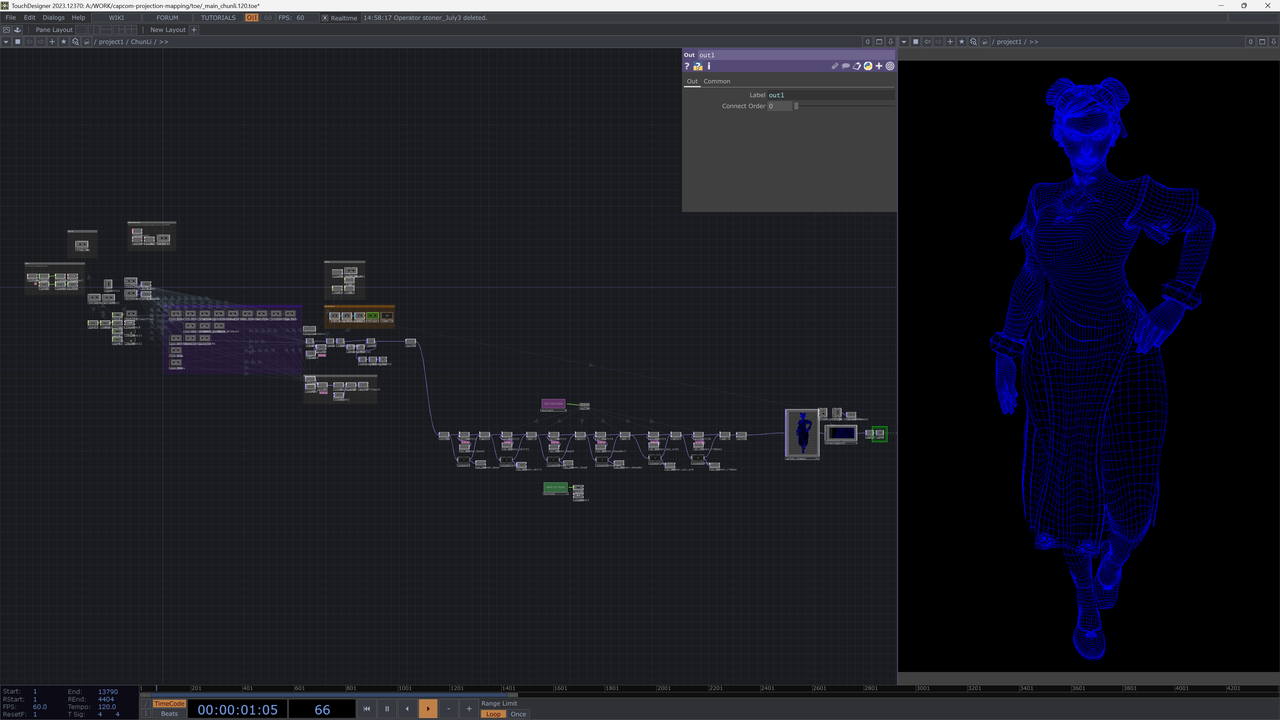This screenshot has width=1280, height=720.
Task: Click the pause button in transport
Action: pyautogui.click(x=387, y=709)
